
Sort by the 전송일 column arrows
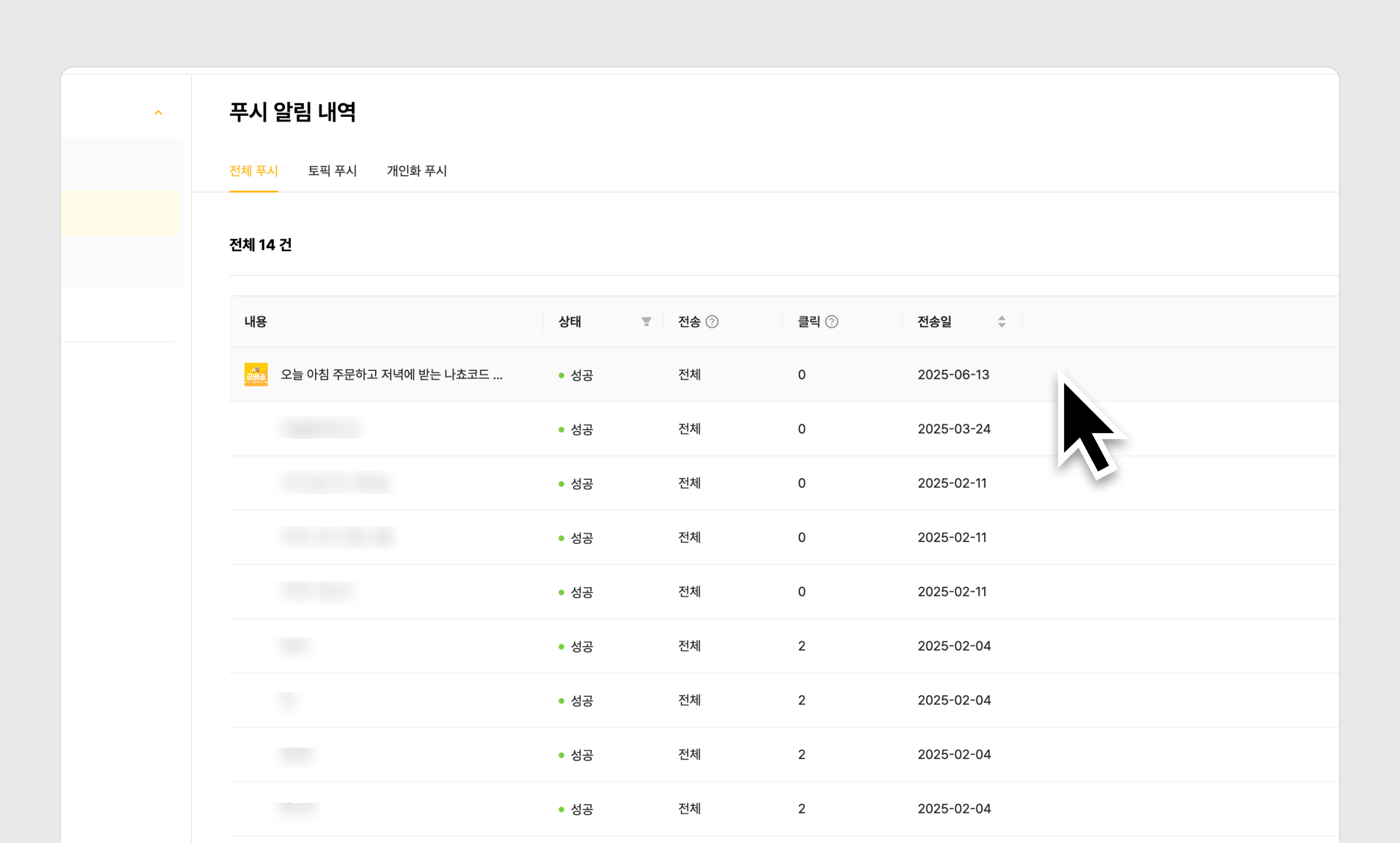point(1002,321)
